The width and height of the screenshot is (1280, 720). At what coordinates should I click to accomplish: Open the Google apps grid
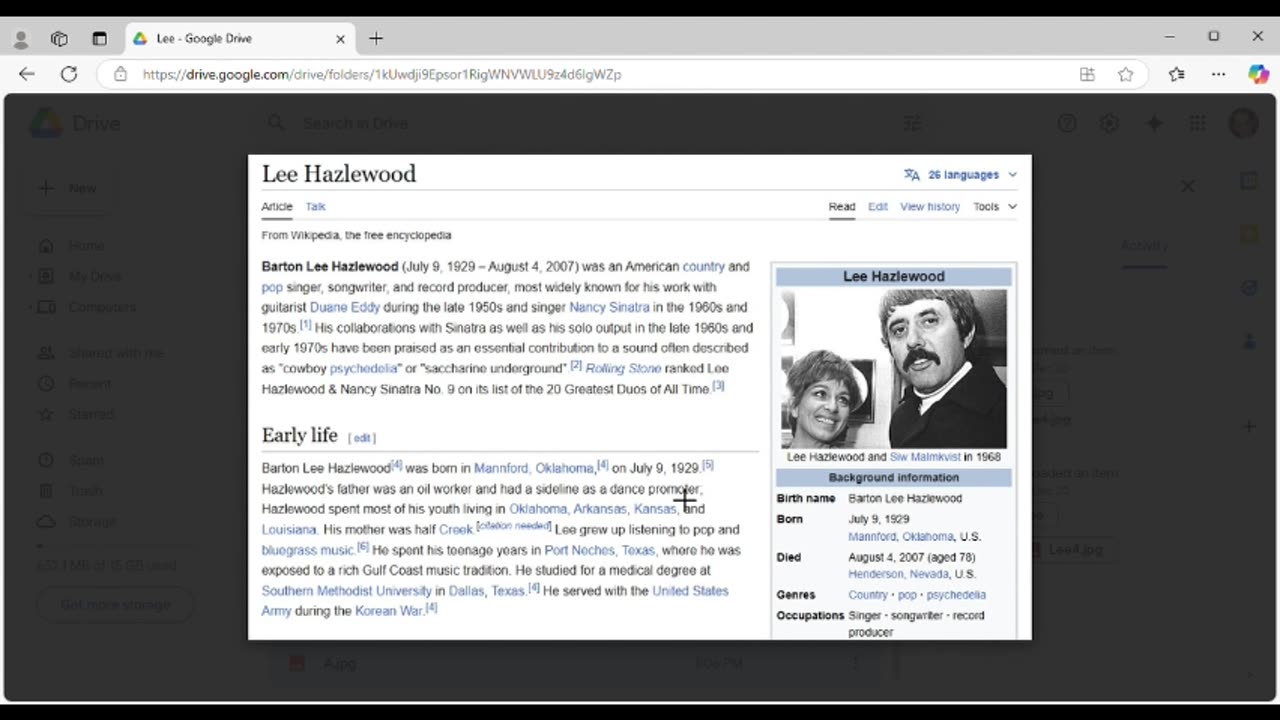point(1197,124)
